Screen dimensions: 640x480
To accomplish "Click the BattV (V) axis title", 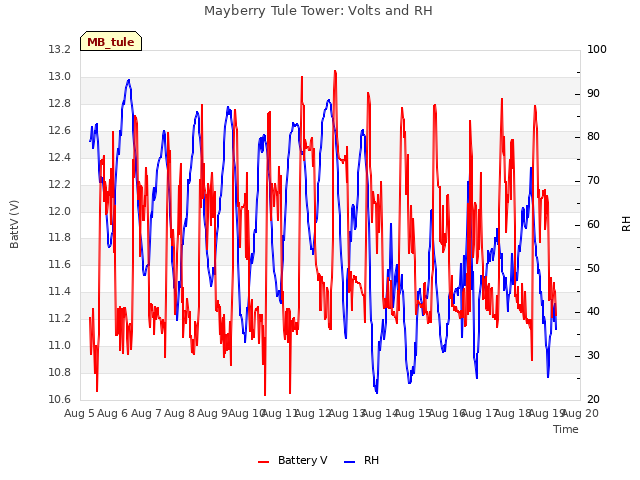I will click(x=14, y=224).
